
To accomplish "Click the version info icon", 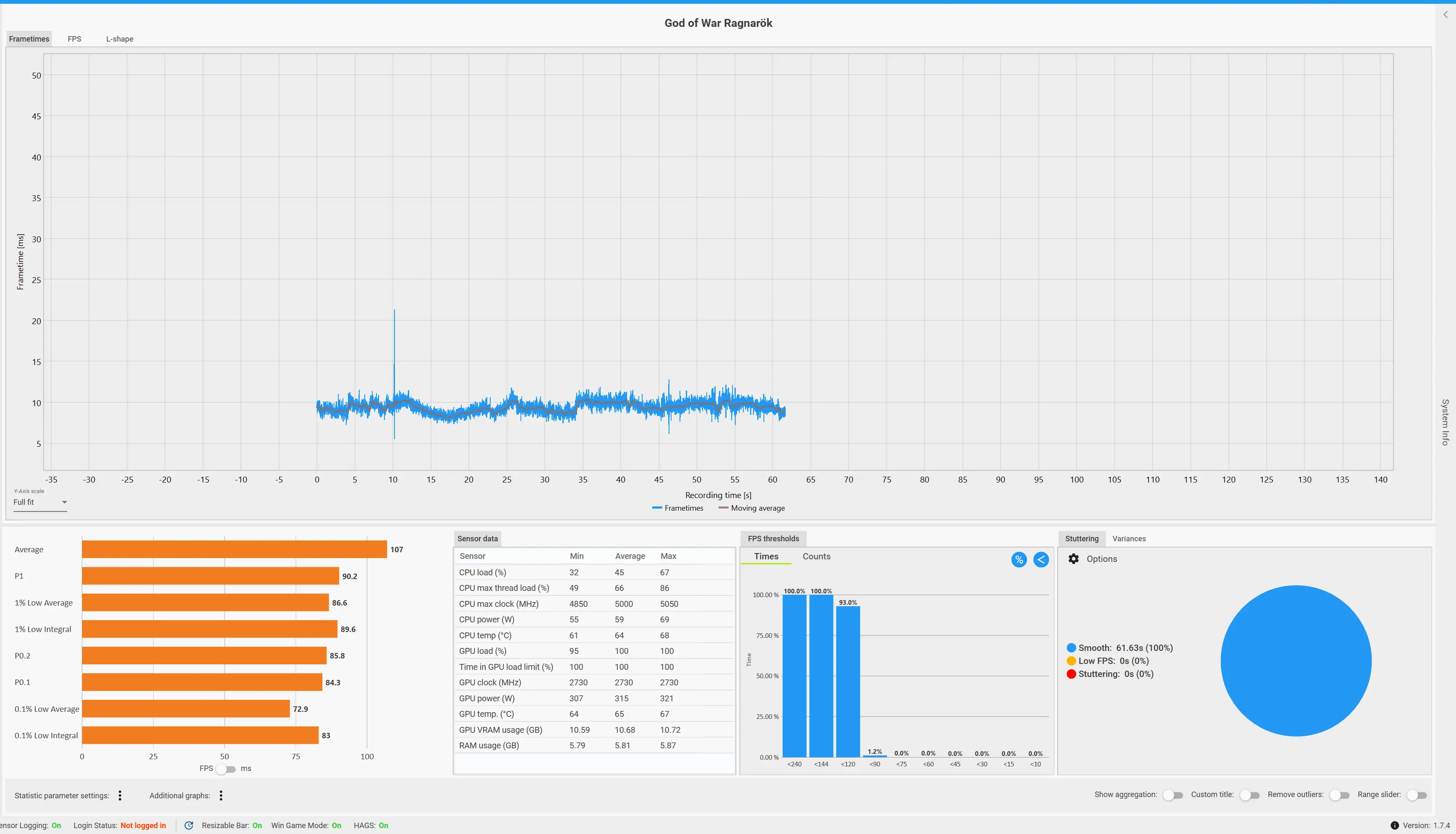I will click(1395, 826).
